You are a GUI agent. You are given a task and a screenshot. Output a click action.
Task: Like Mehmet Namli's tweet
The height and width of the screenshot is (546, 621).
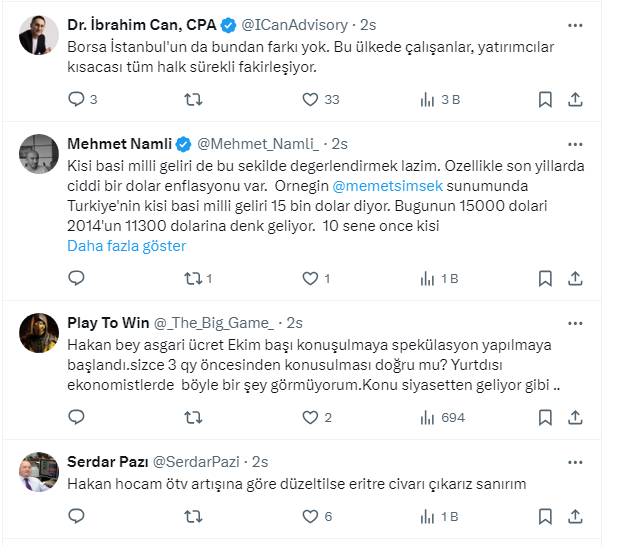click(310, 279)
